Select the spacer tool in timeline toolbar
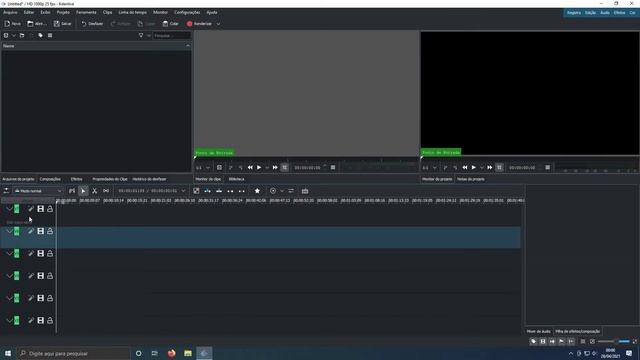Image resolution: width=640 pixels, height=360 pixels. [106, 191]
